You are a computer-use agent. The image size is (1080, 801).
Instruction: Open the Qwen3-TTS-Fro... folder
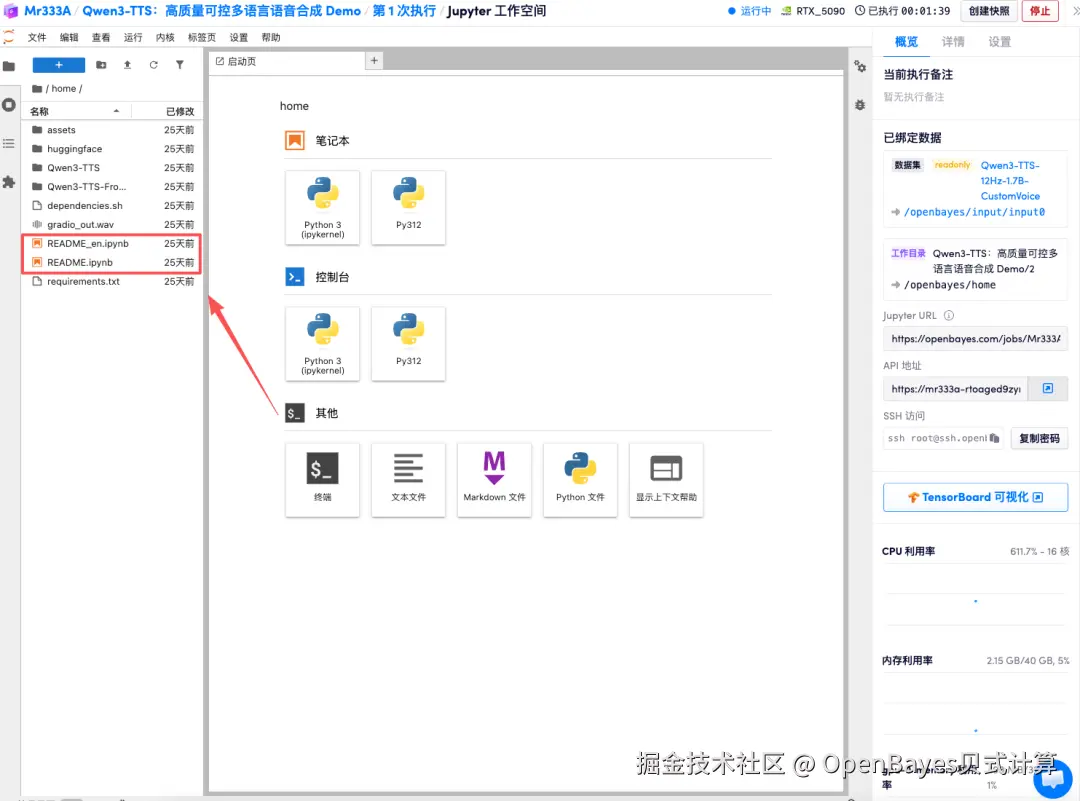[x=113, y=187]
